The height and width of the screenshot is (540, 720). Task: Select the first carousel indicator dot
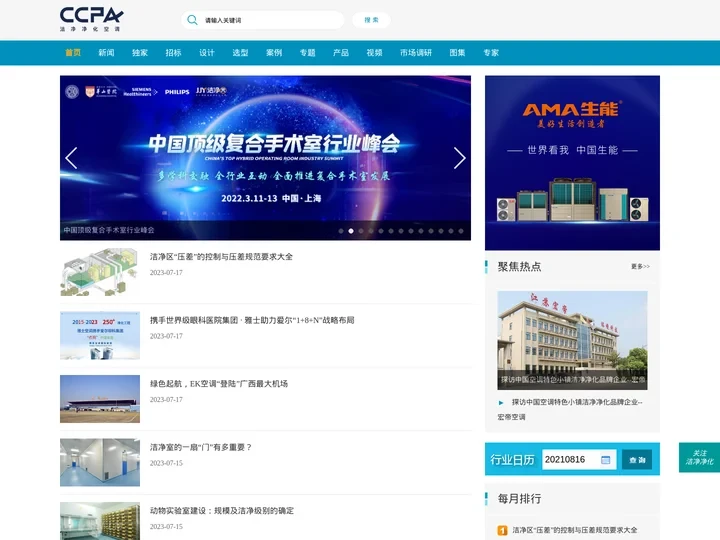click(x=341, y=231)
